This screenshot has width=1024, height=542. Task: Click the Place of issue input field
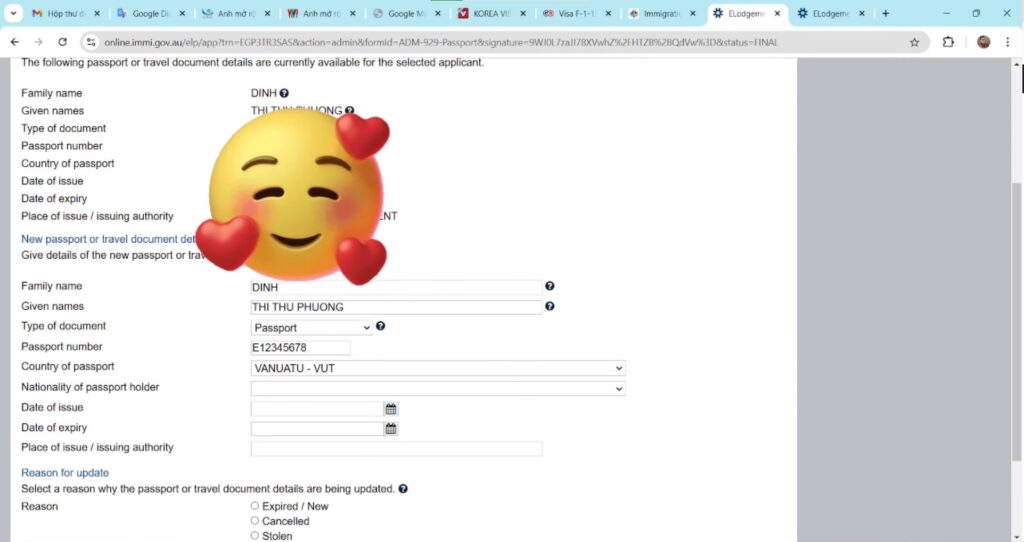[396, 449]
